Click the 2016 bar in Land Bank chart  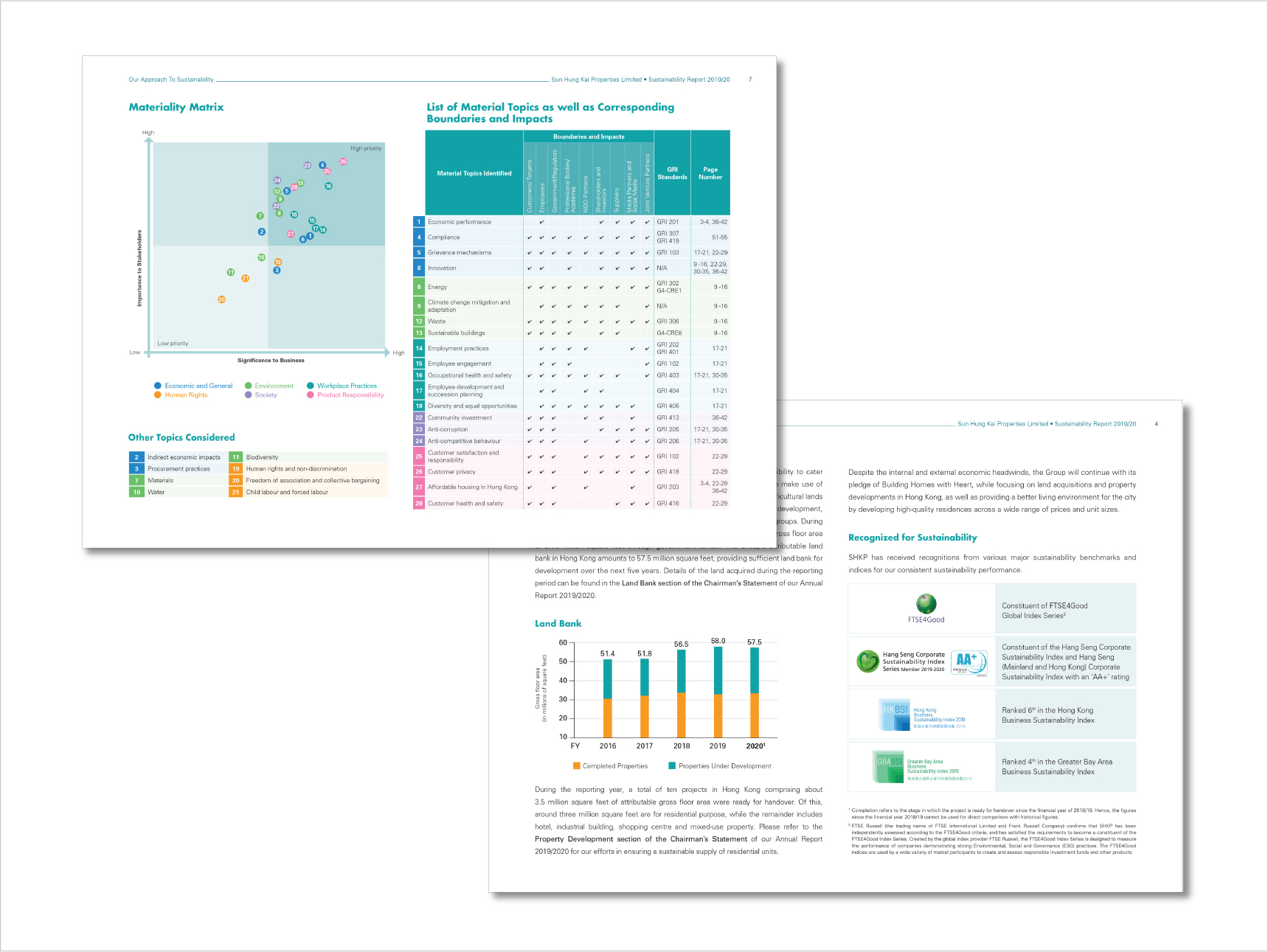[608, 698]
